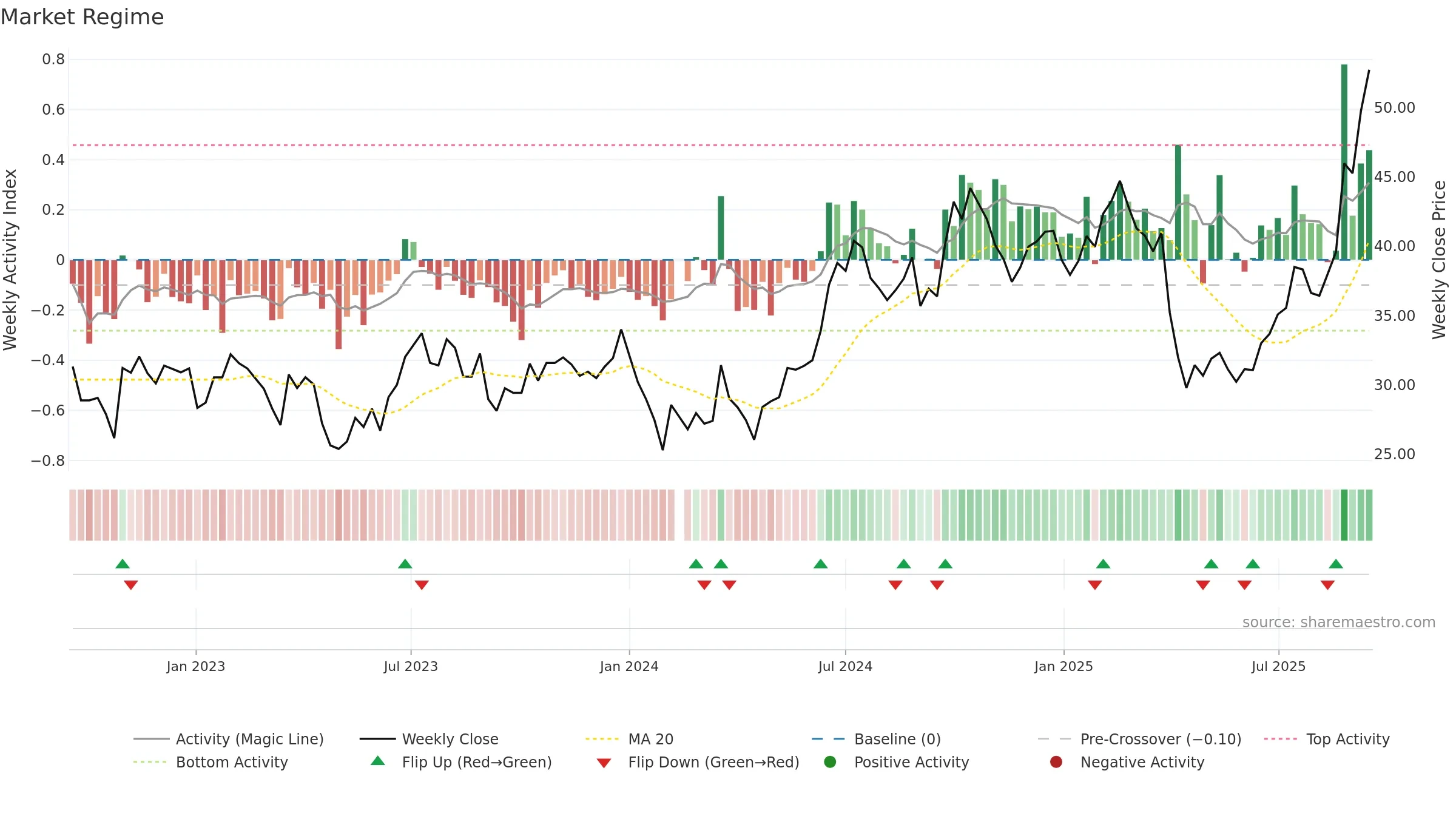Click the Weekly Close Price axis title

[1439, 260]
